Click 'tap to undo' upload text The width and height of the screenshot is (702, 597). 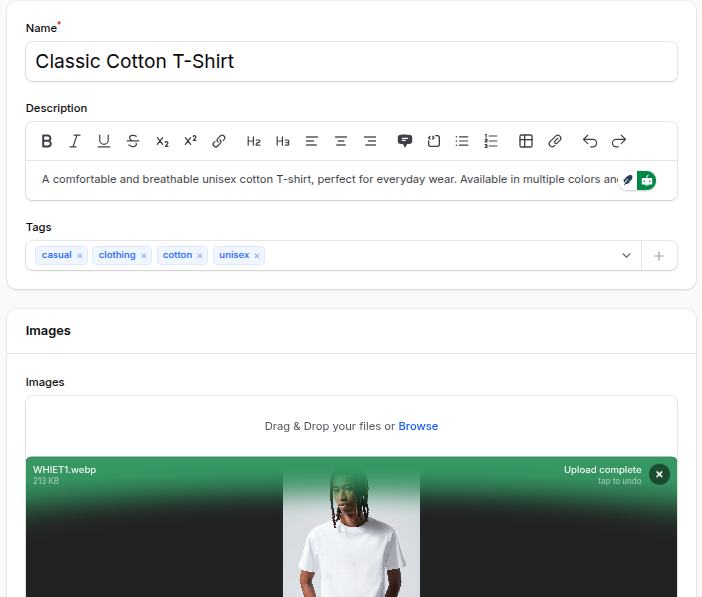[x=620, y=481]
